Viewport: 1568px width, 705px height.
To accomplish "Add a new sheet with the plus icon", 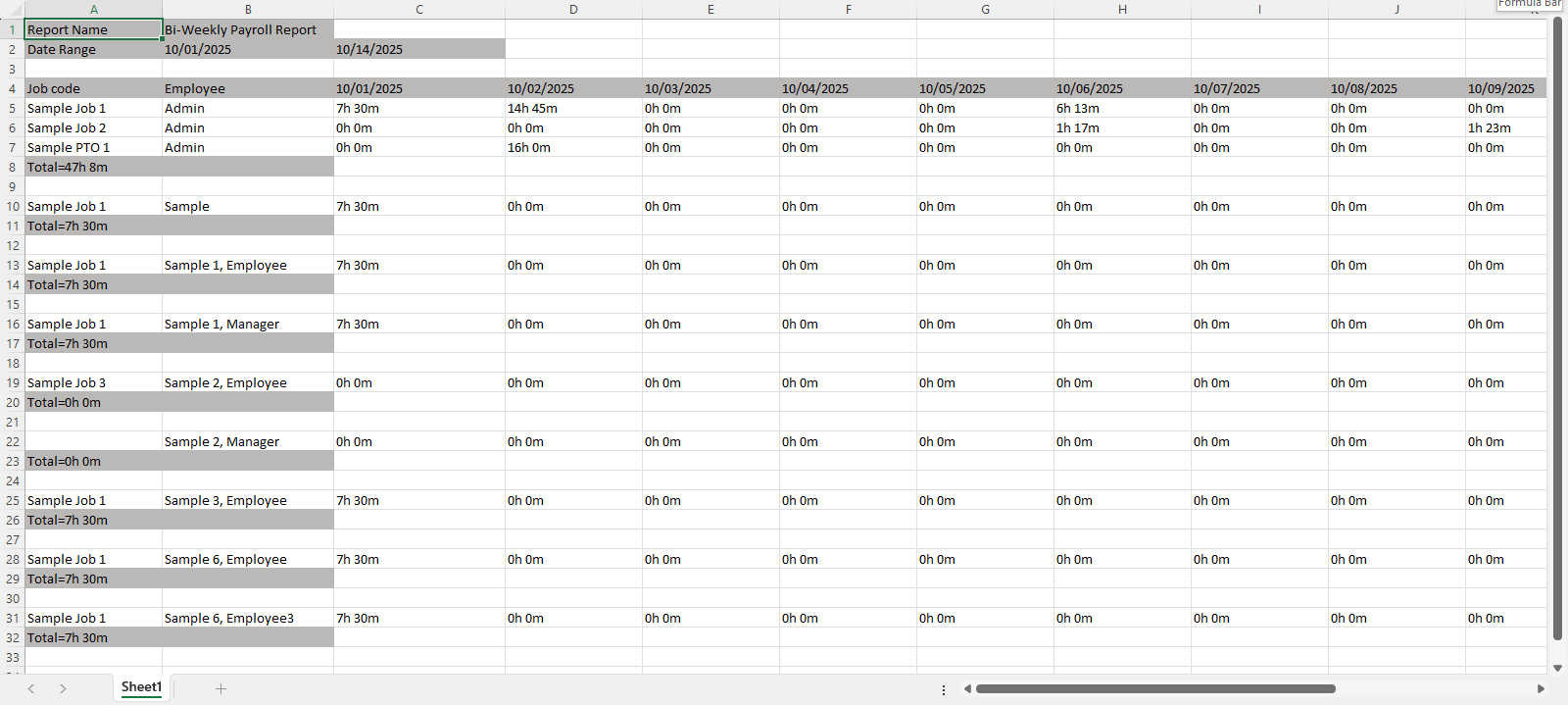I will 220,688.
